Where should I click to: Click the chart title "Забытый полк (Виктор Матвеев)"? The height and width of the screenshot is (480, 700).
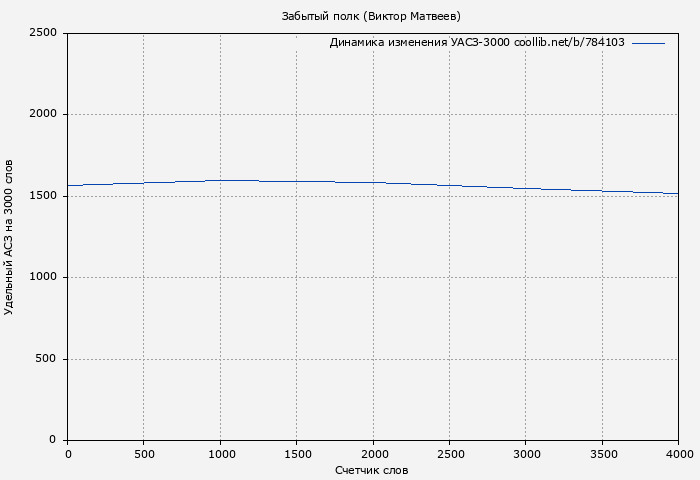coord(371,16)
